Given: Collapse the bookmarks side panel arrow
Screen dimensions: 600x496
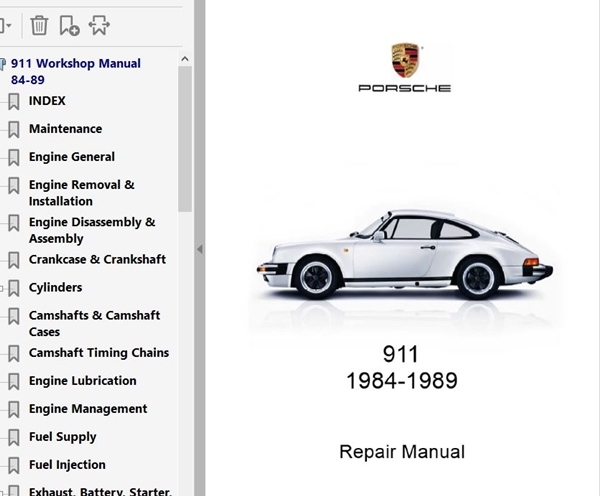Looking at the screenshot, I should point(199,250).
